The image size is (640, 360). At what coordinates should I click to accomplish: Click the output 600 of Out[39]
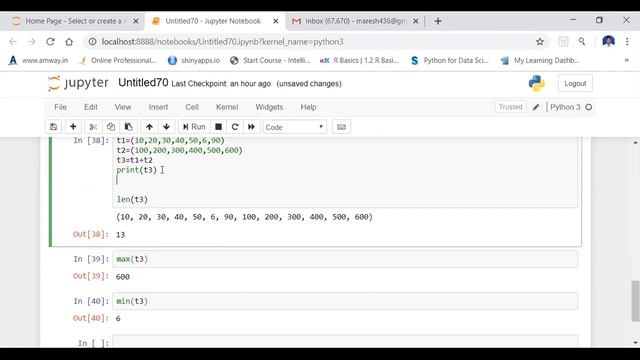[123, 277]
